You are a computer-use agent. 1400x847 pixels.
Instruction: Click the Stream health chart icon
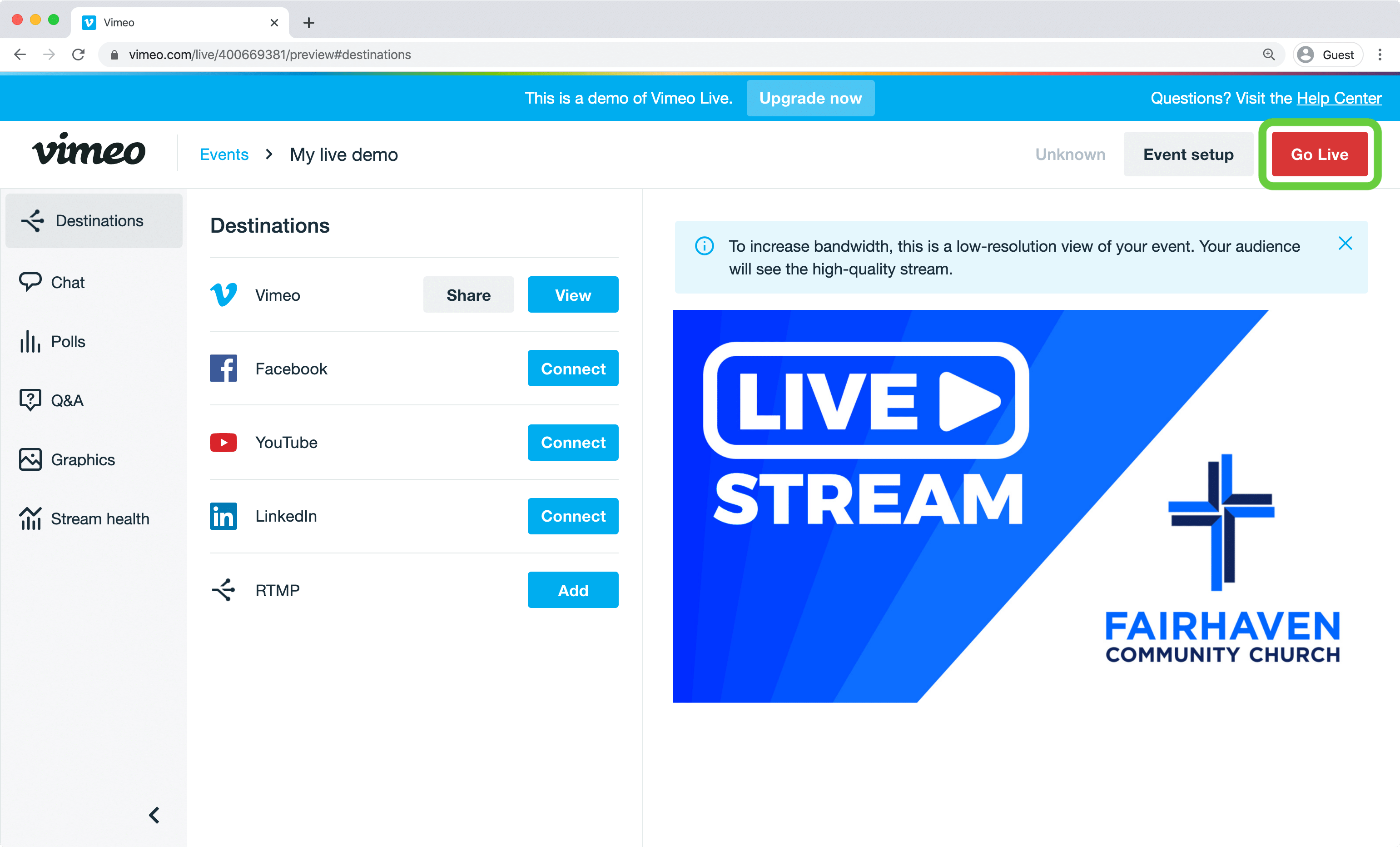coord(30,518)
